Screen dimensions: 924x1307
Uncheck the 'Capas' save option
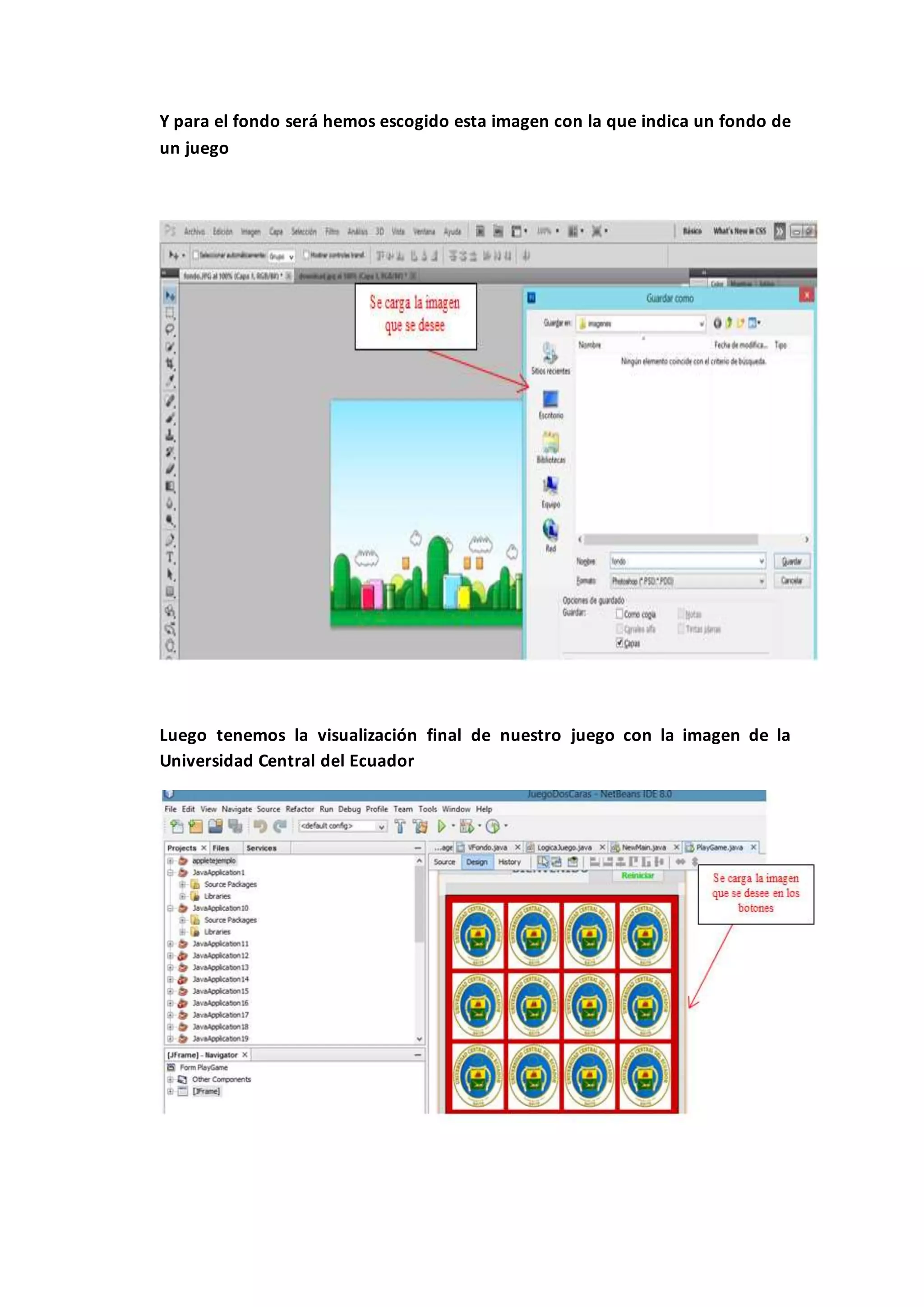coord(619,643)
